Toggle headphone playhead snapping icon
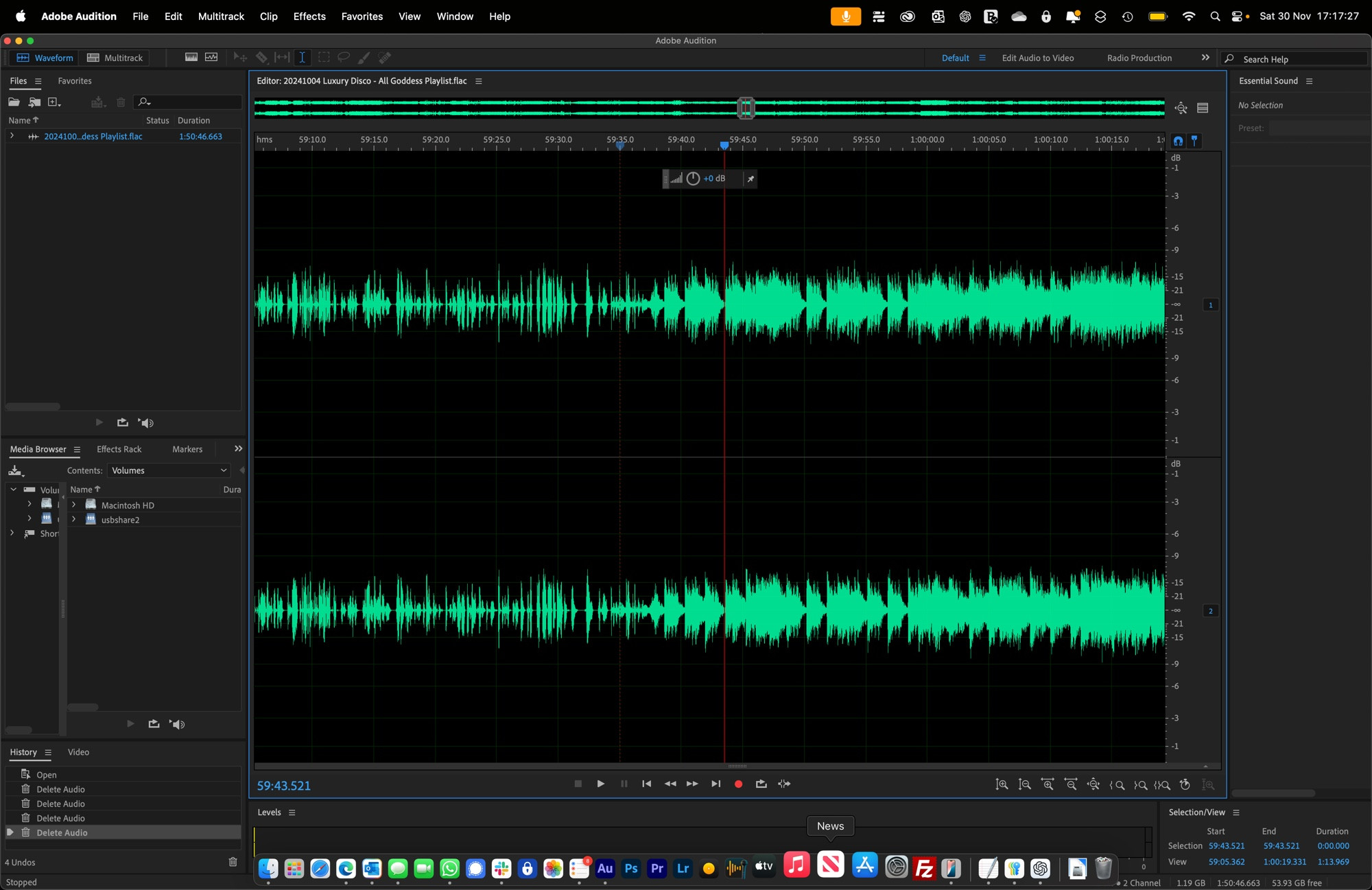Image resolution: width=1372 pixels, height=890 pixels. pyautogui.click(x=1178, y=141)
